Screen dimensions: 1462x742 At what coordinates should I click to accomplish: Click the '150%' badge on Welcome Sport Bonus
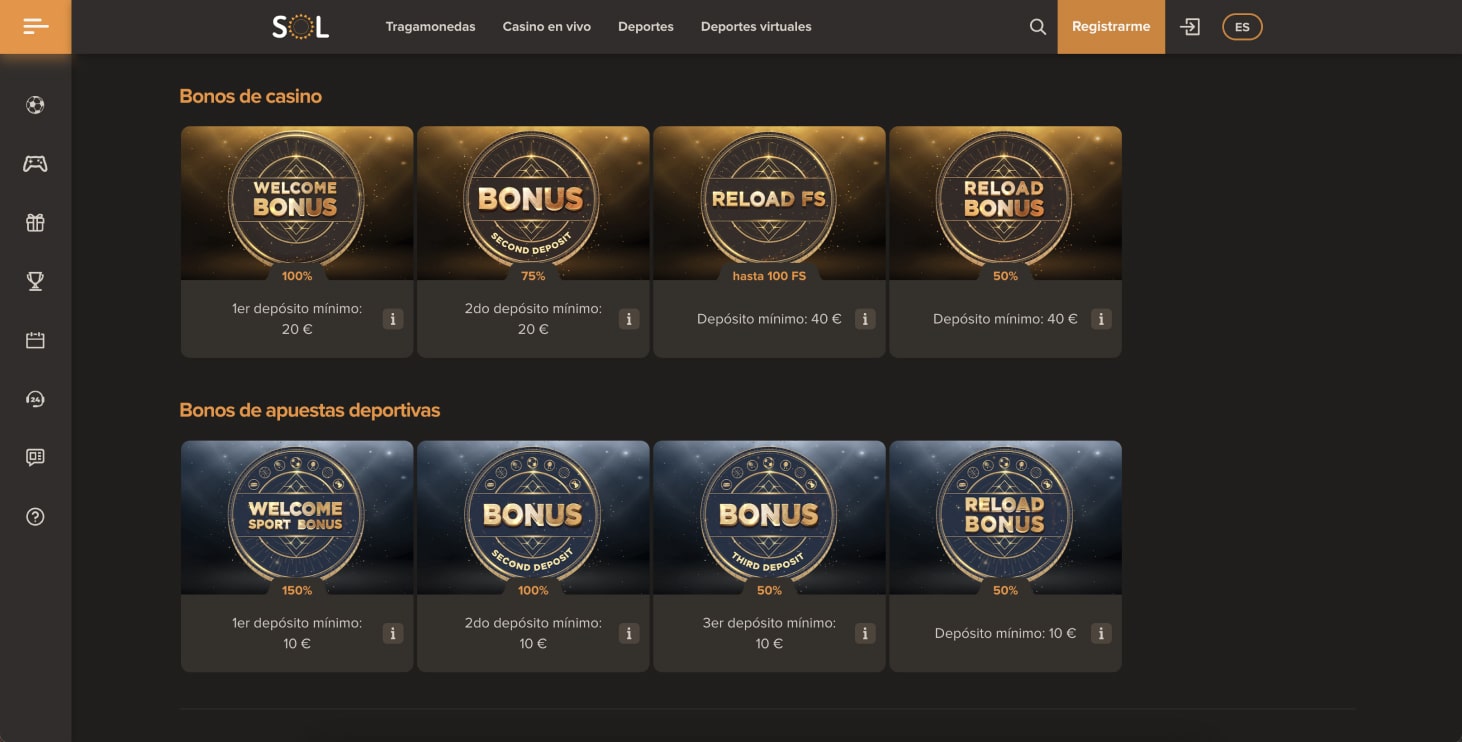click(297, 590)
